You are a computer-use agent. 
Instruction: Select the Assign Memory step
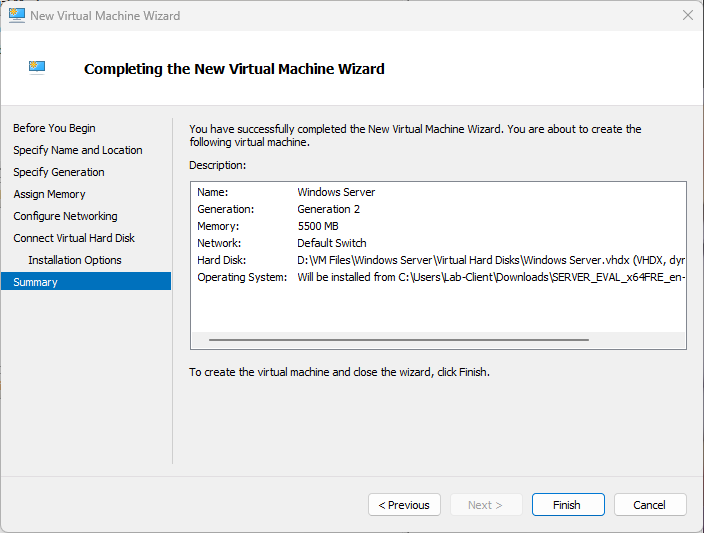point(49,194)
